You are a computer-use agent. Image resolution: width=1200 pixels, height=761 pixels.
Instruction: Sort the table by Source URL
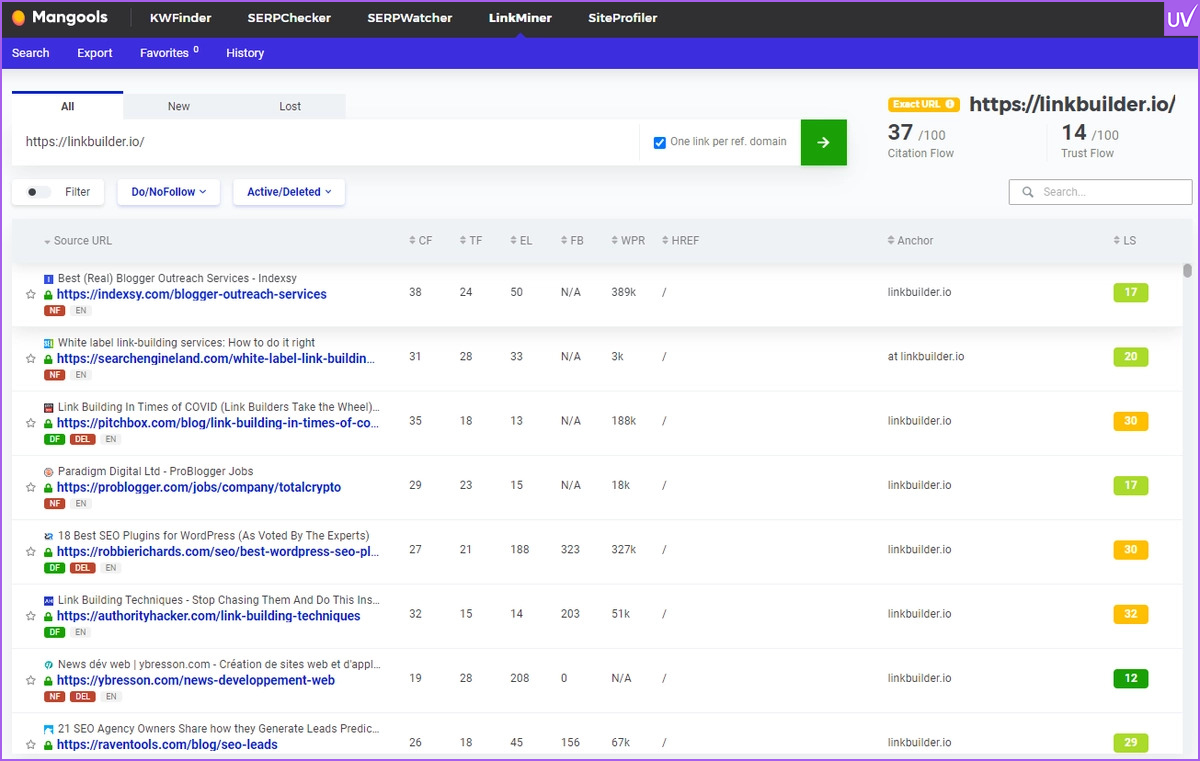click(x=82, y=241)
